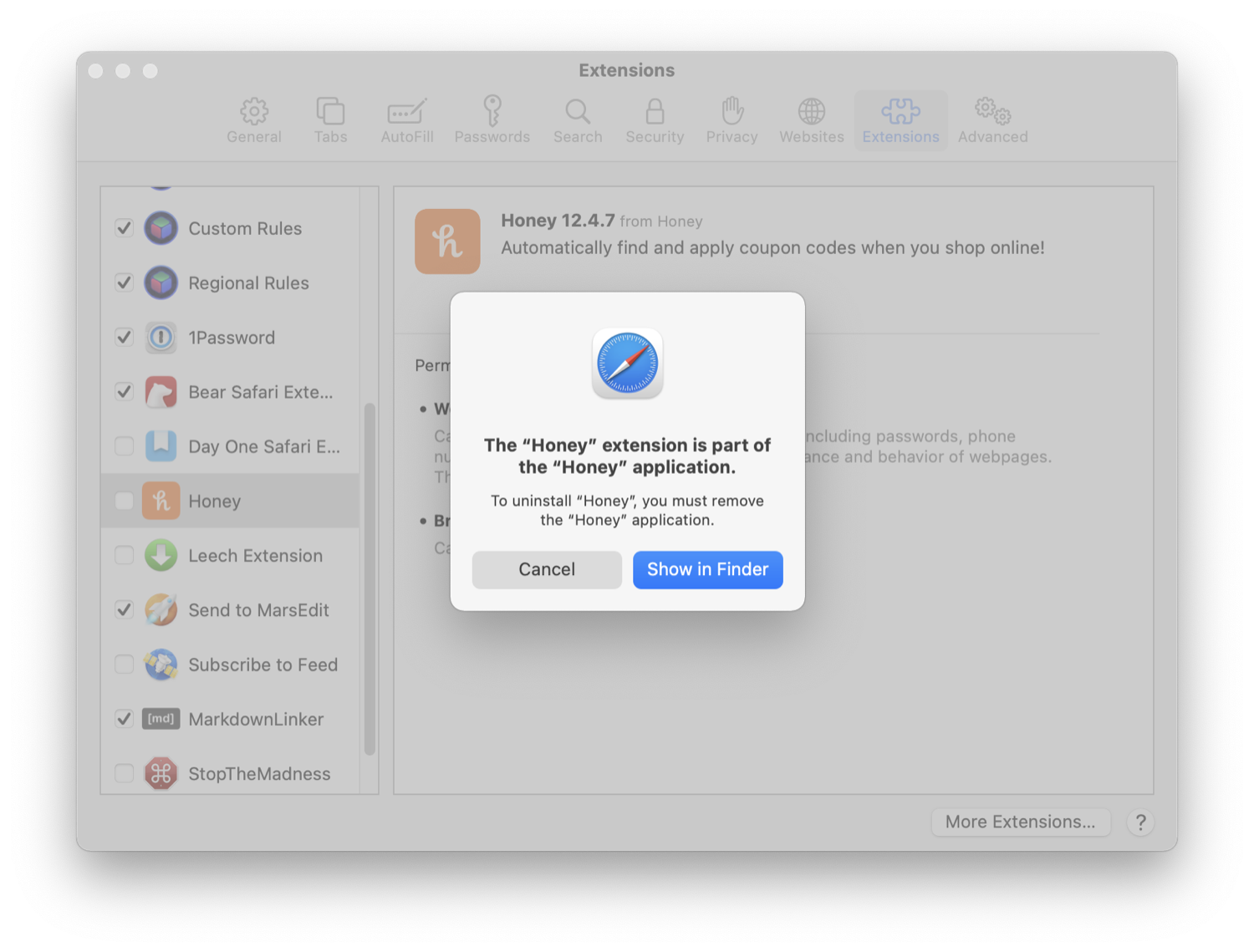
Task: Switch to the Passwords preferences tab
Action: pyautogui.click(x=492, y=120)
